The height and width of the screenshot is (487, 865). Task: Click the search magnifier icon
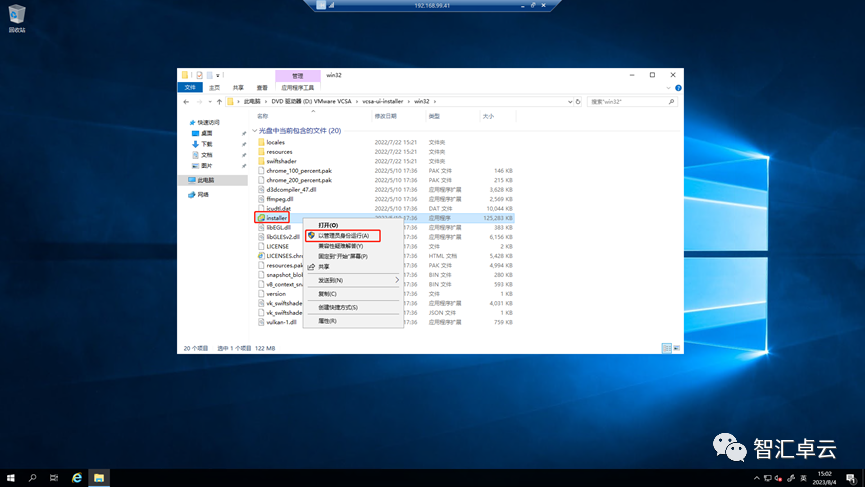(x=671, y=101)
